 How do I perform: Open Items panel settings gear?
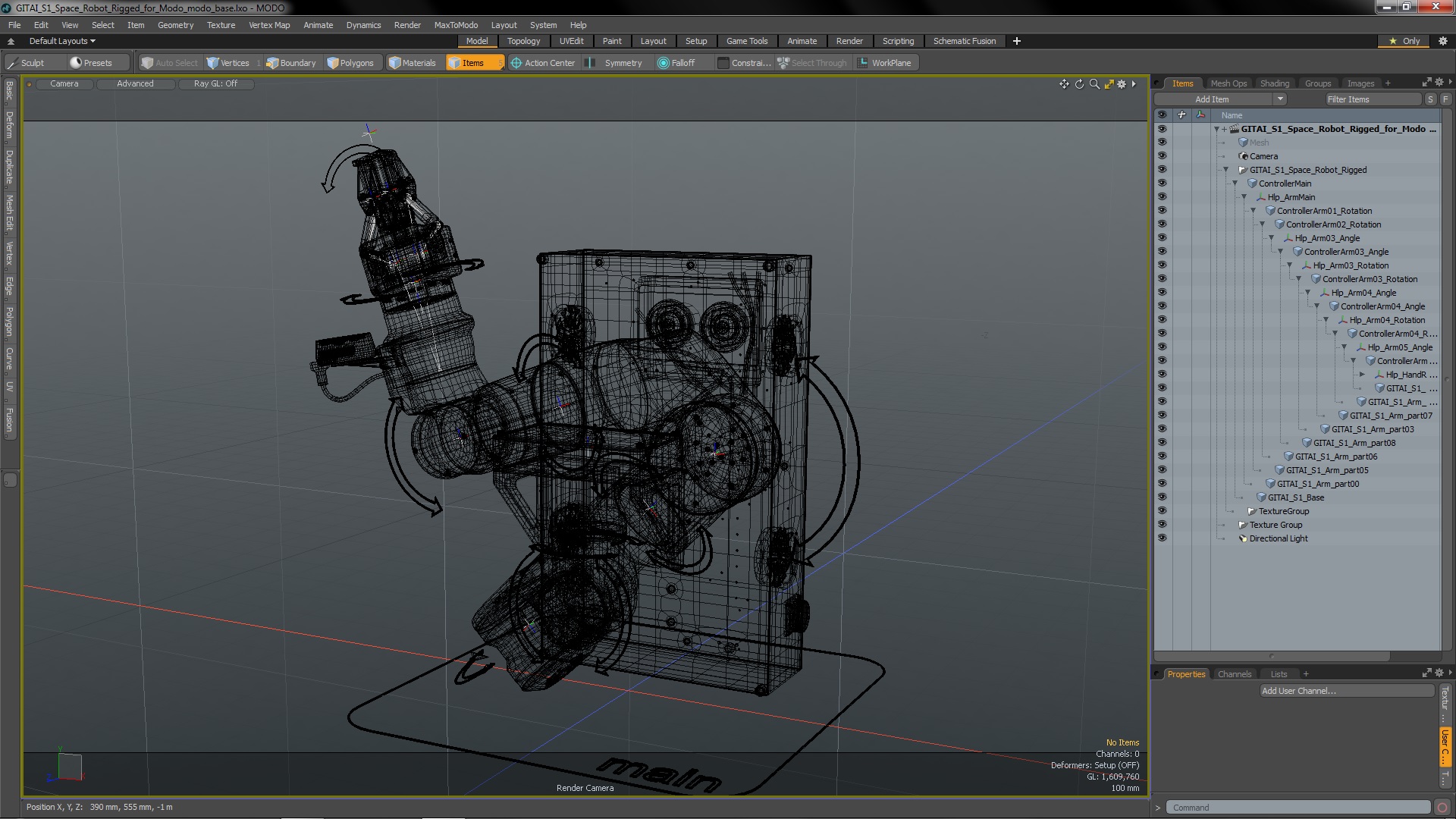pos(1439,83)
